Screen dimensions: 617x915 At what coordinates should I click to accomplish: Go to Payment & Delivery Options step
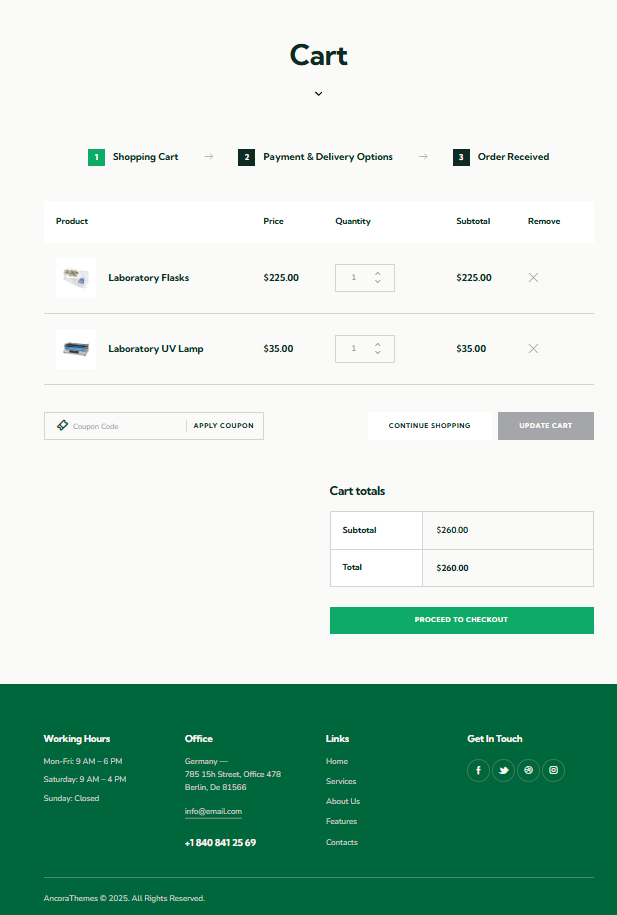[x=315, y=157]
